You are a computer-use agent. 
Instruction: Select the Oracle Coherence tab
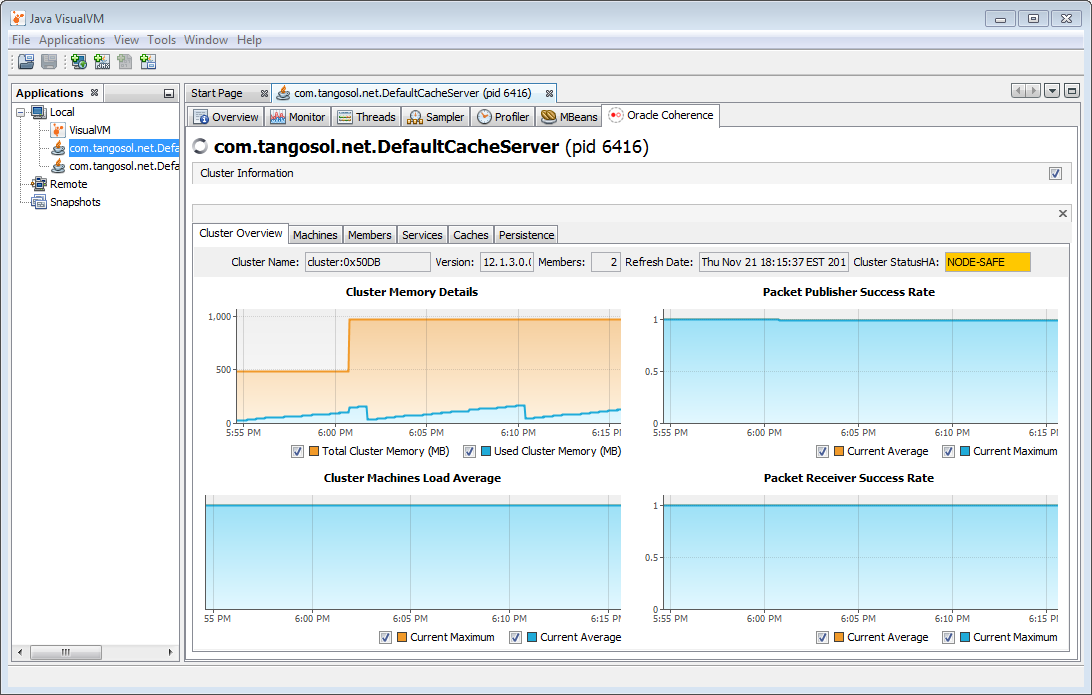pos(661,116)
